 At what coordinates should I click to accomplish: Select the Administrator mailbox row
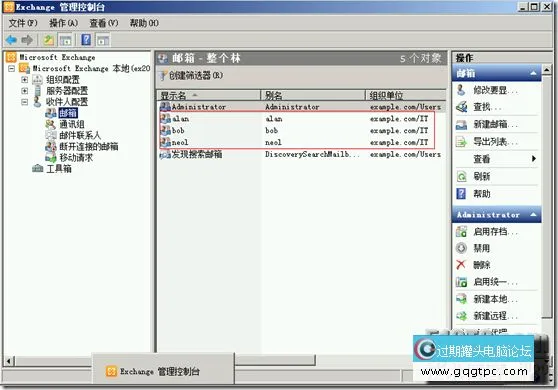coord(301,106)
